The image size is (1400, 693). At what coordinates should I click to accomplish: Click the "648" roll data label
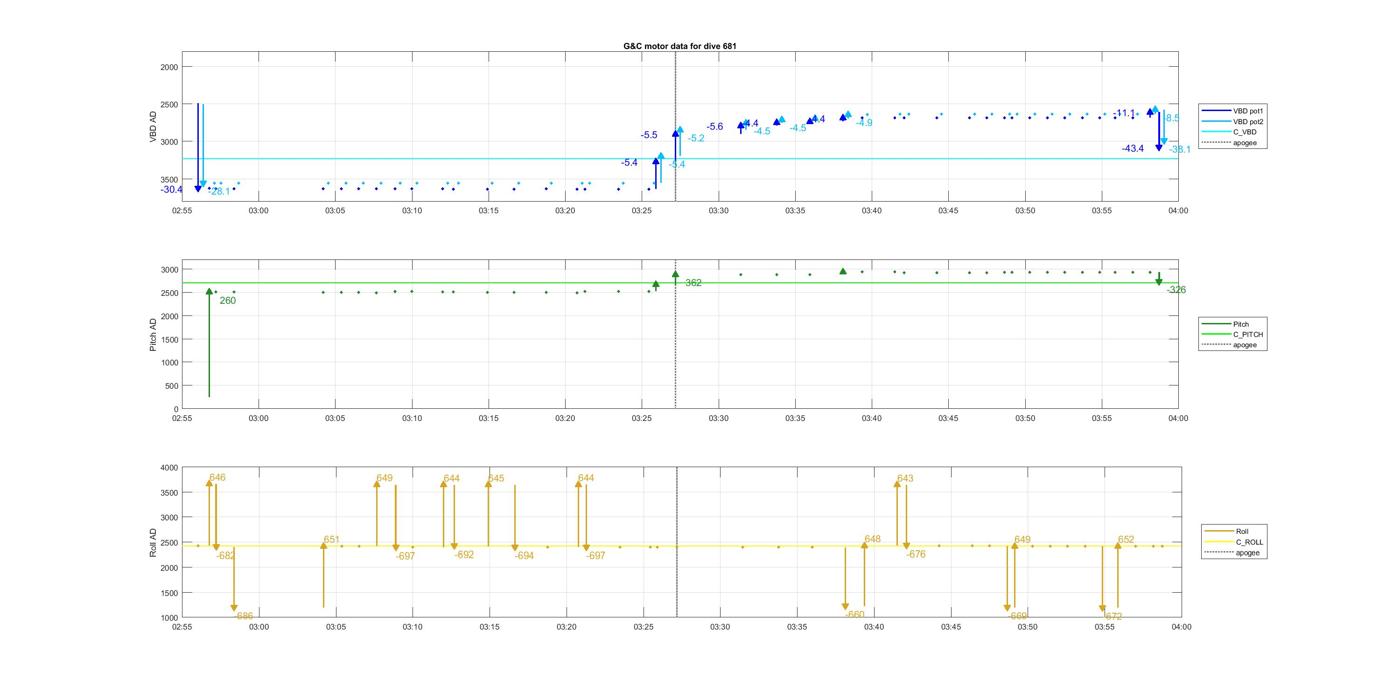873,539
